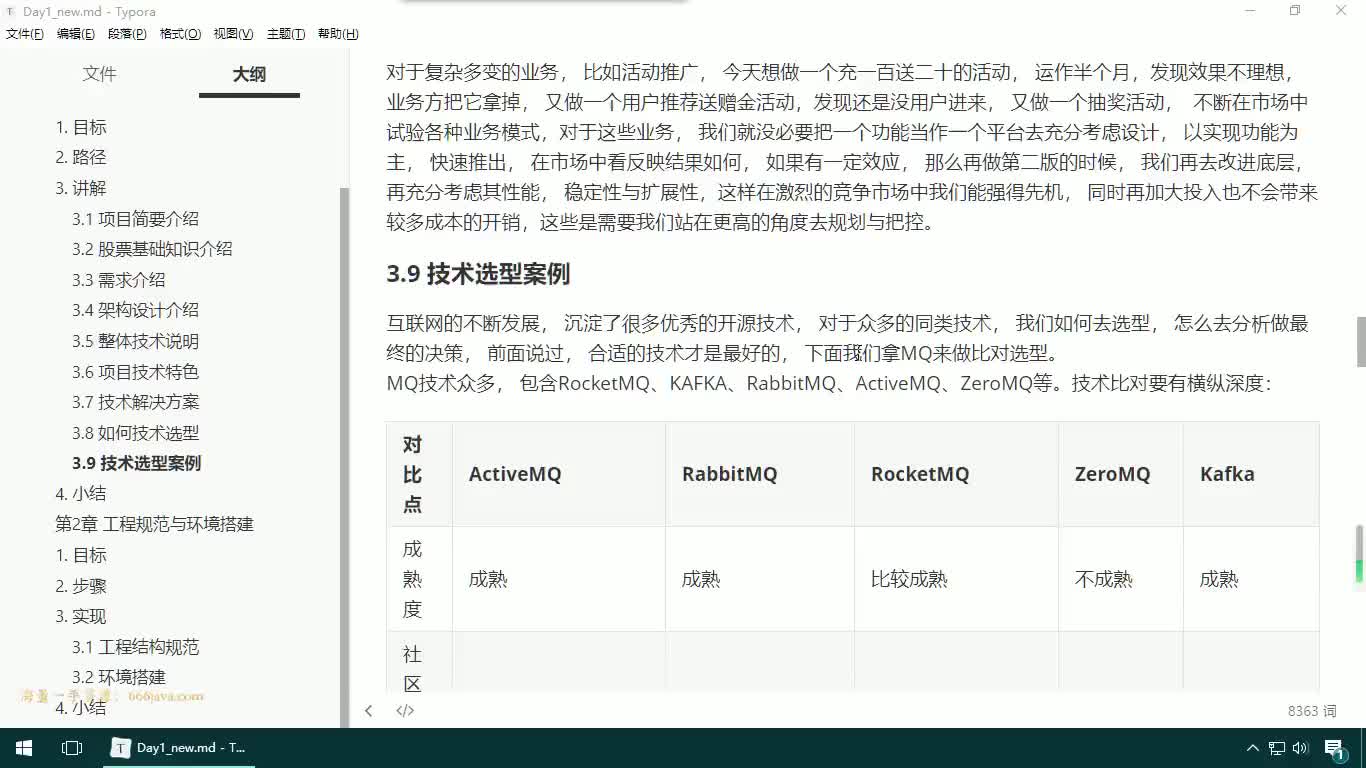Viewport: 1366px width, 768px height.
Task: Click the document vertical scrollbar thumb
Action: 1360,342
